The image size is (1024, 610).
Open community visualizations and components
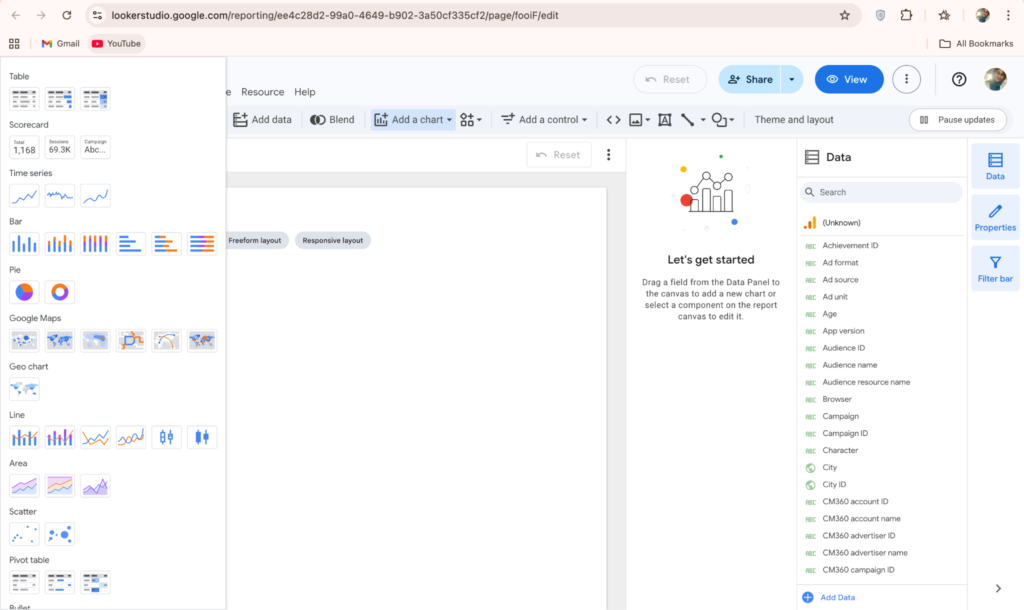tap(471, 120)
